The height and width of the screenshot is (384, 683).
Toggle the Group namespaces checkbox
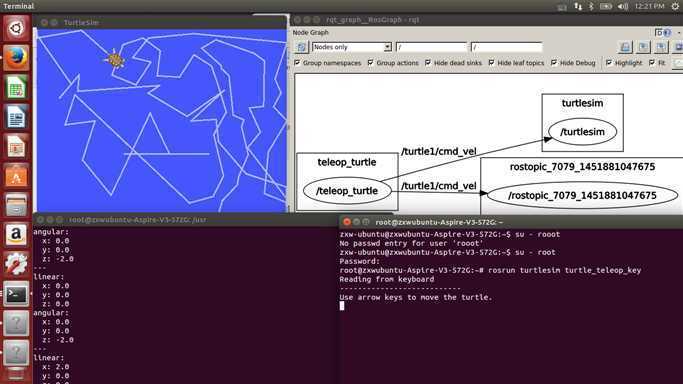pyautogui.click(x=297, y=63)
